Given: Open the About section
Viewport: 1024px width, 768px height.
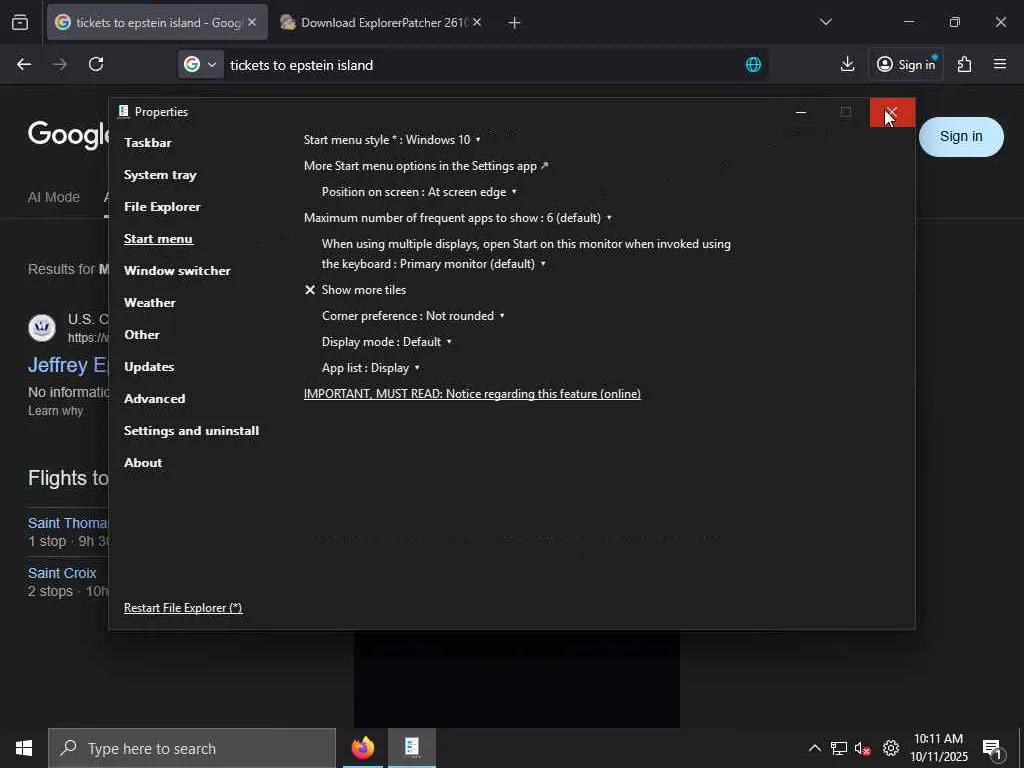Looking at the screenshot, I should coord(143,463).
